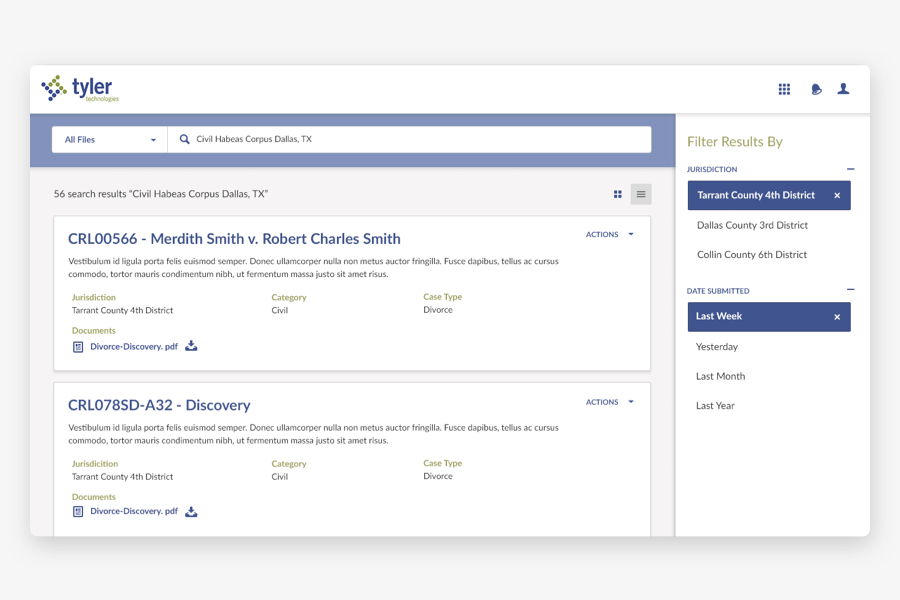900x600 pixels.
Task: Open the notifications bell icon
Action: 816,89
